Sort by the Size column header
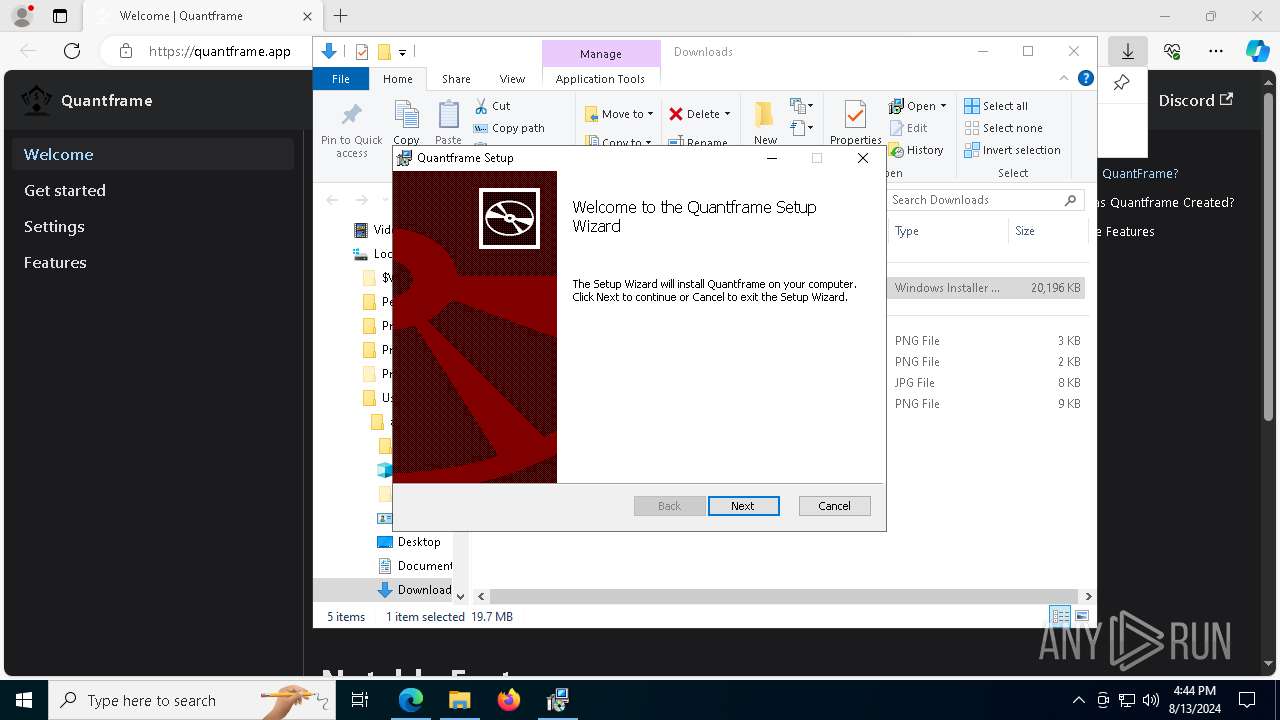Screen dimensions: 1280x720 (x=1047, y=231)
